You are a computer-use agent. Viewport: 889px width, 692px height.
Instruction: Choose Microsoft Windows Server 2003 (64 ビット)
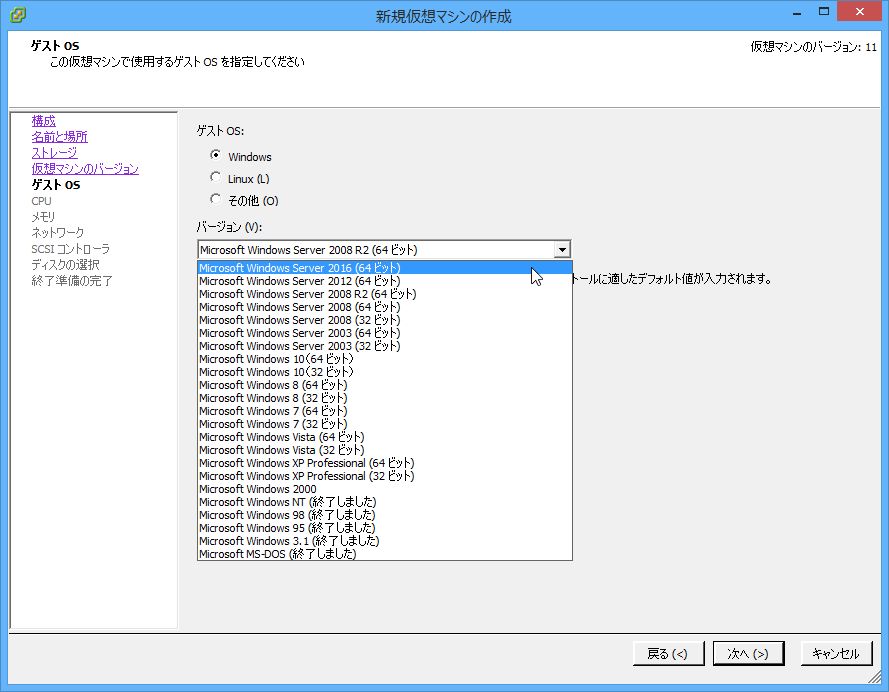click(384, 333)
